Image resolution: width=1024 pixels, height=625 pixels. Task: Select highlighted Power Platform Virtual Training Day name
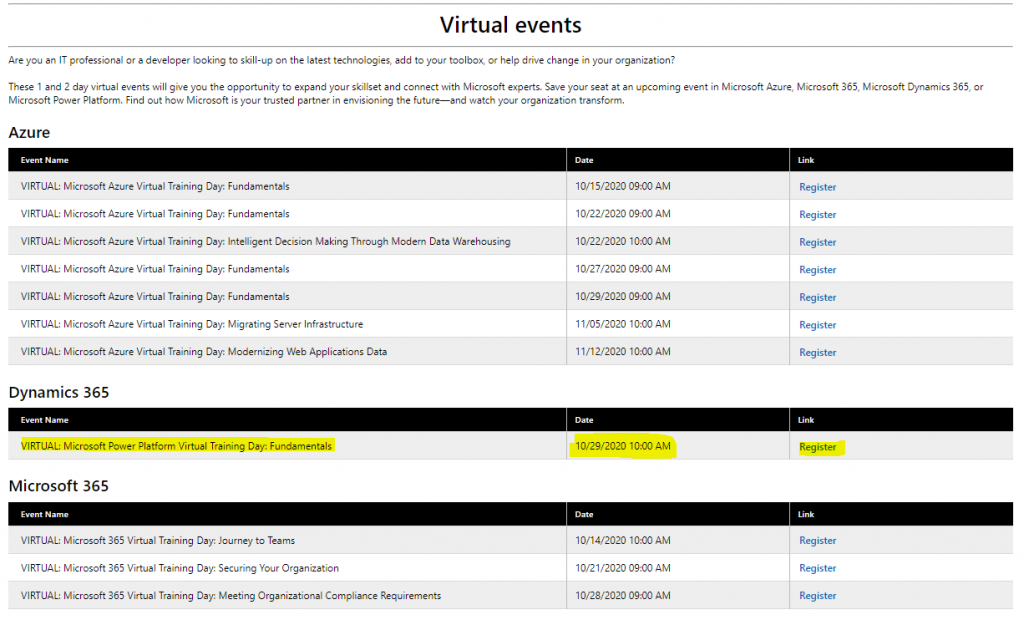click(176, 446)
